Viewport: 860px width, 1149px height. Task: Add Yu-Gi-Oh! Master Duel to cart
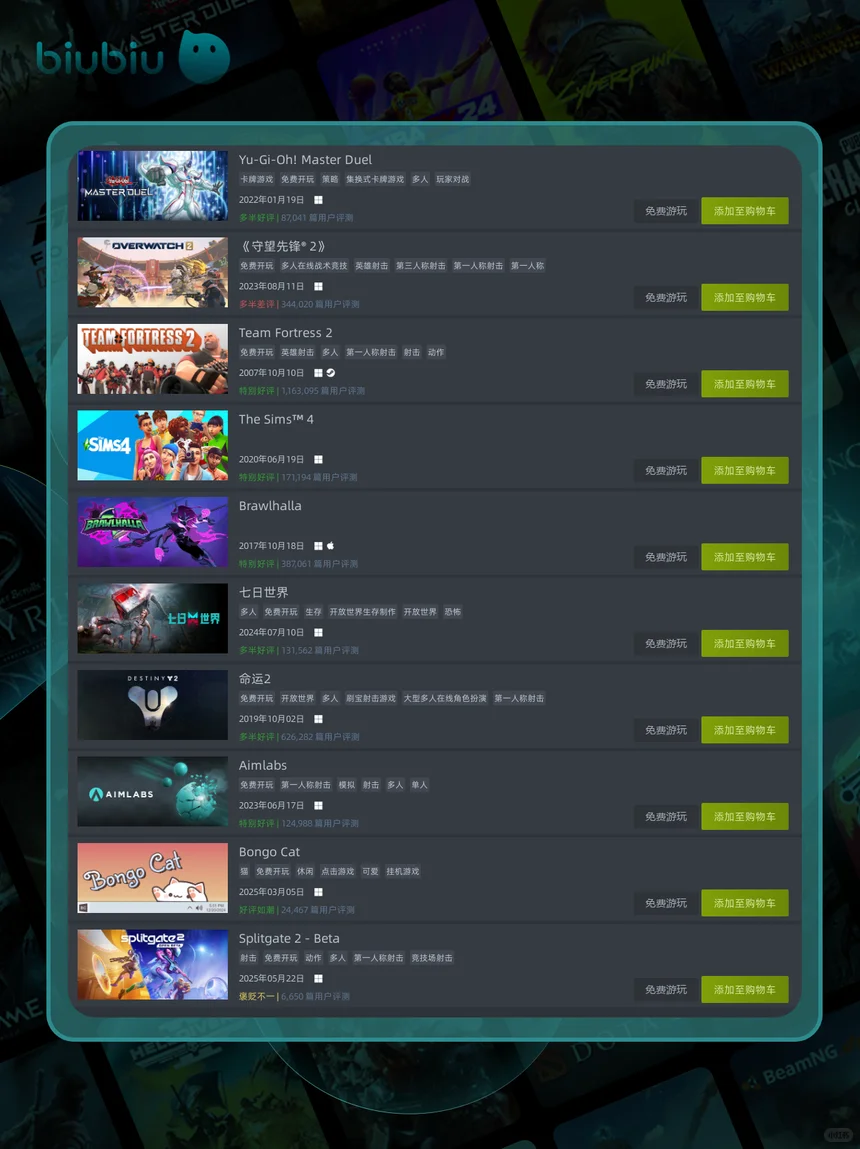pos(744,211)
